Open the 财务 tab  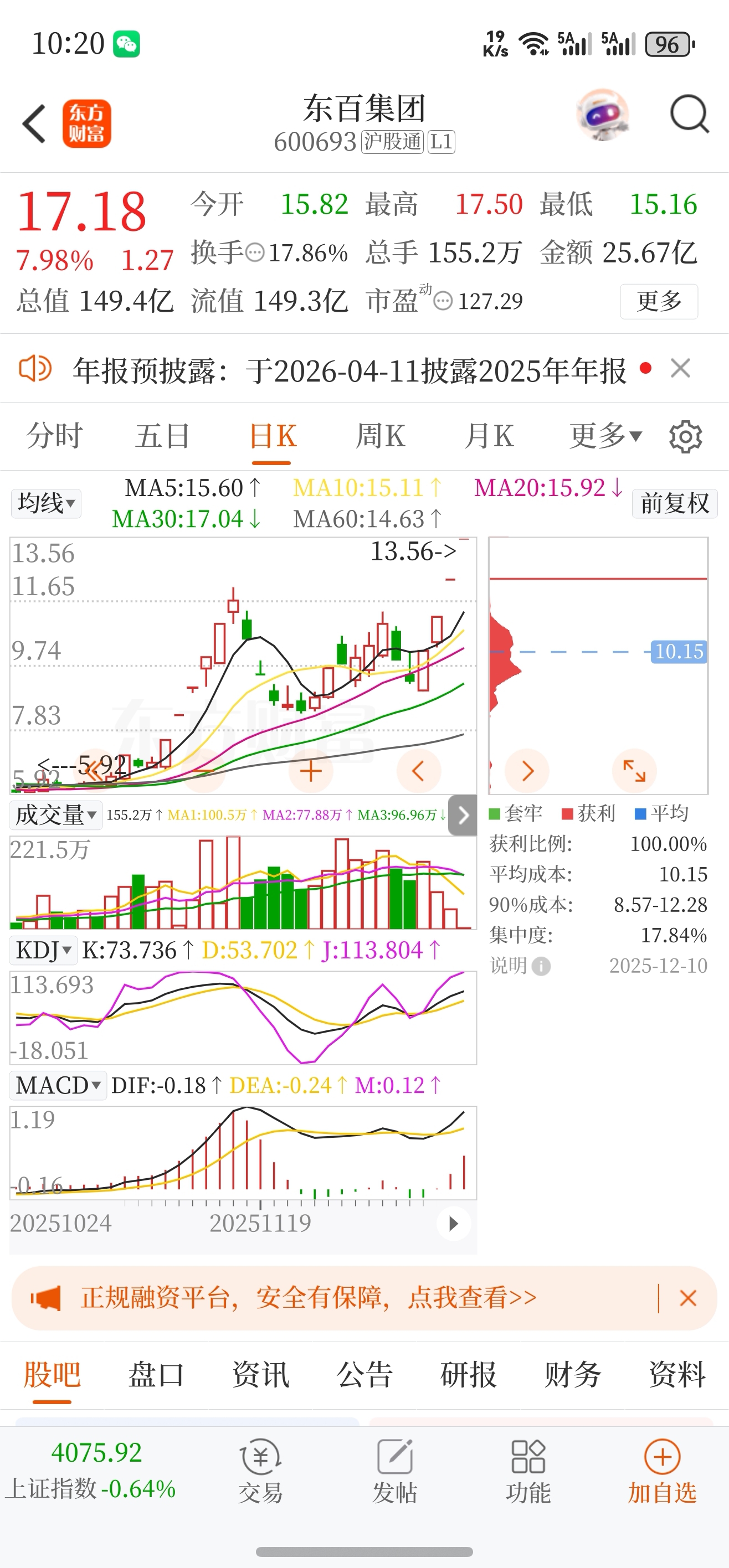click(573, 1375)
